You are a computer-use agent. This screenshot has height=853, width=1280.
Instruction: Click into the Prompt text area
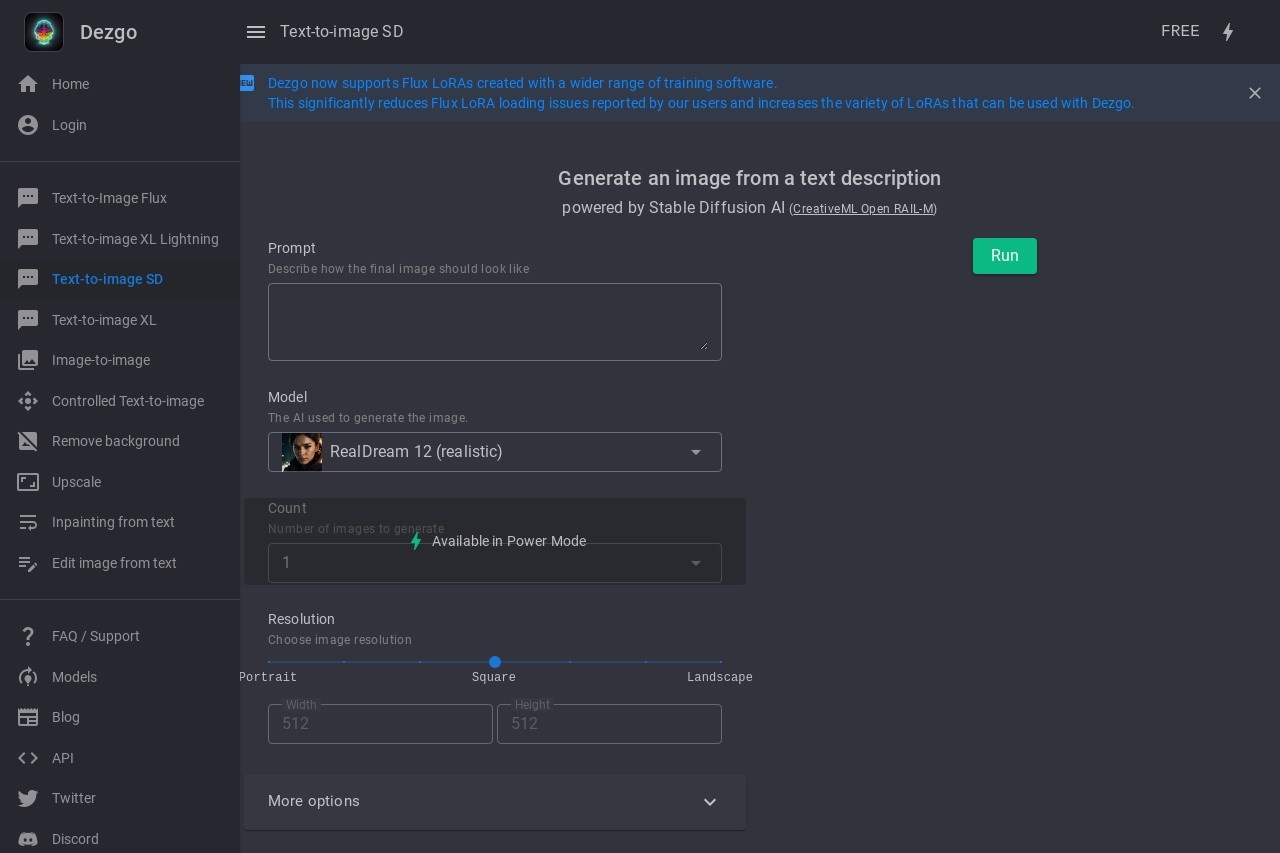[494, 321]
